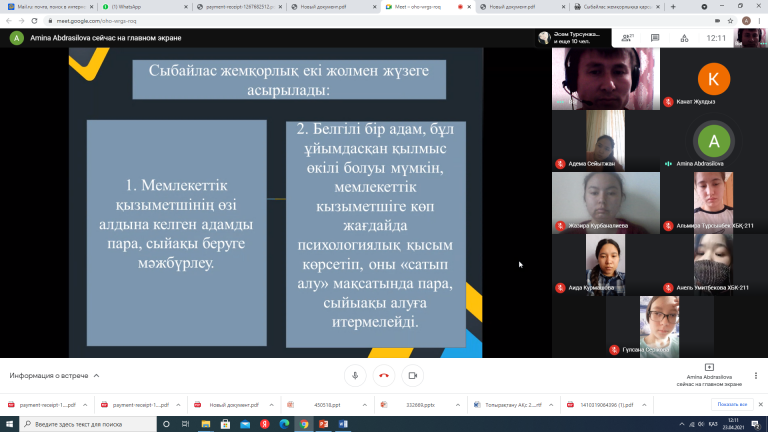Turn off the camera in Meet
The image size is (768, 432).
click(x=413, y=376)
